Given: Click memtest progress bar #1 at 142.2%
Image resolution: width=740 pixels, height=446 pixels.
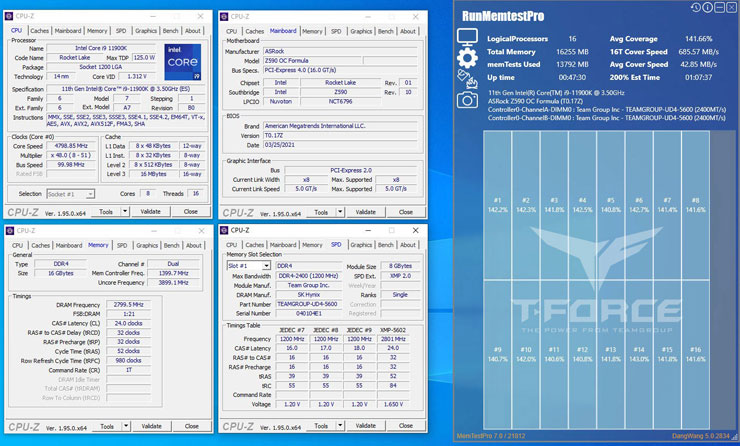Looking at the screenshot, I should click(497, 205).
